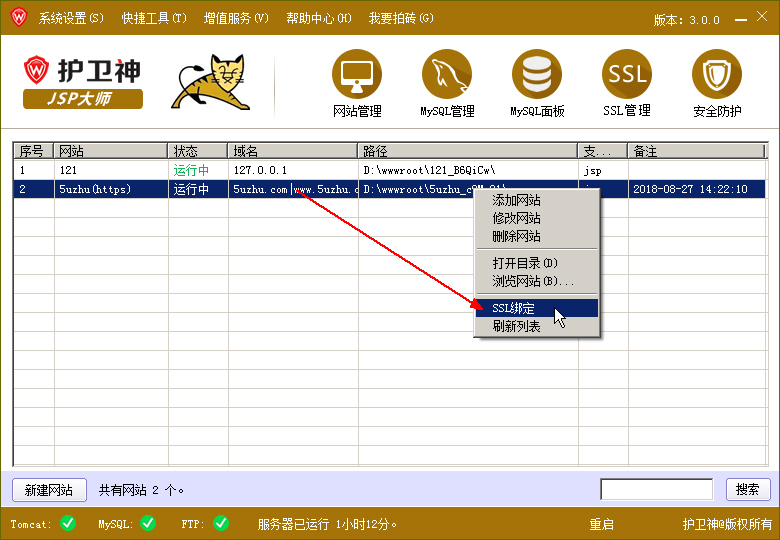Expand the 增值服务 menu

236,18
